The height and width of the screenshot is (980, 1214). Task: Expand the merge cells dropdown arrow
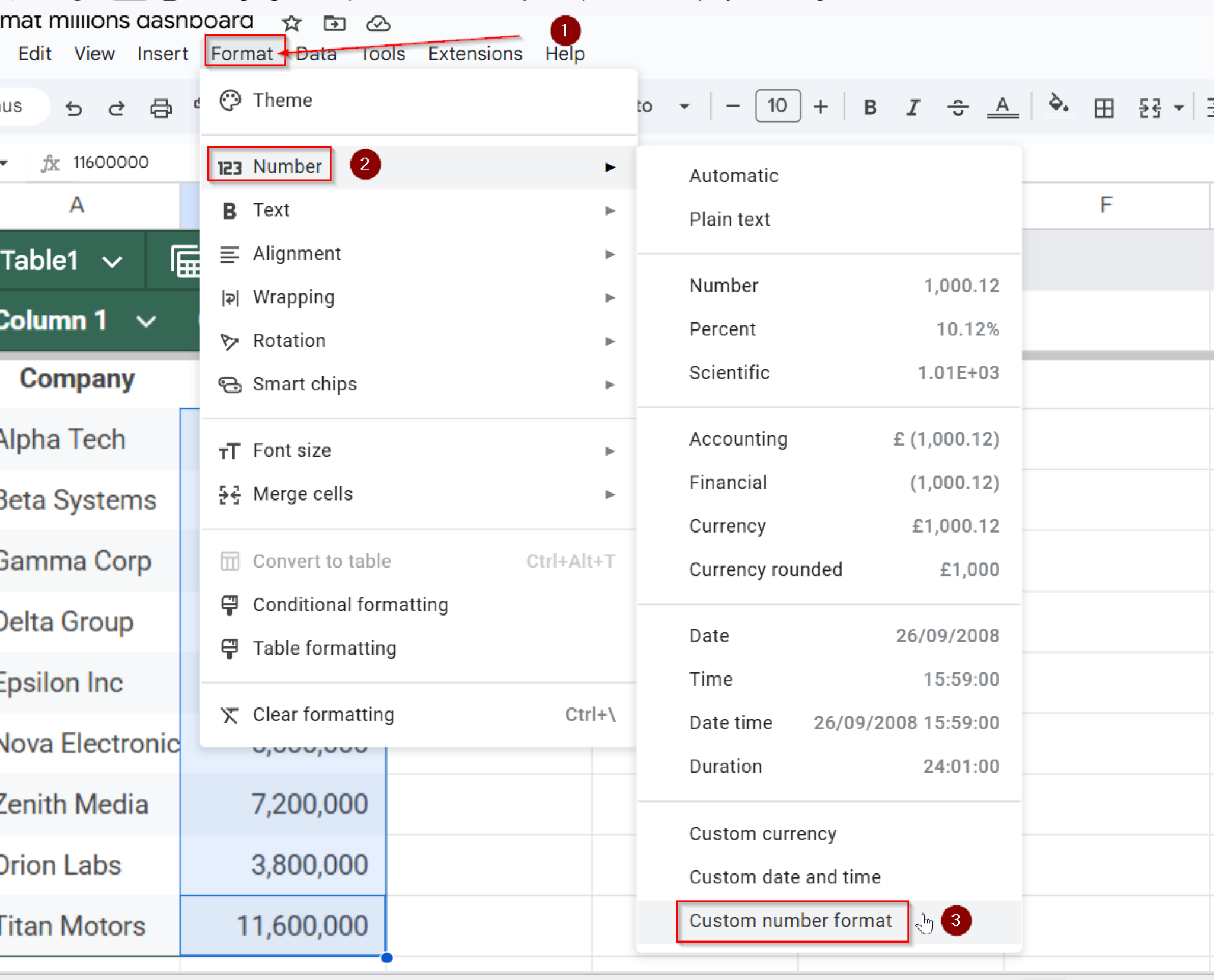[x=1178, y=108]
